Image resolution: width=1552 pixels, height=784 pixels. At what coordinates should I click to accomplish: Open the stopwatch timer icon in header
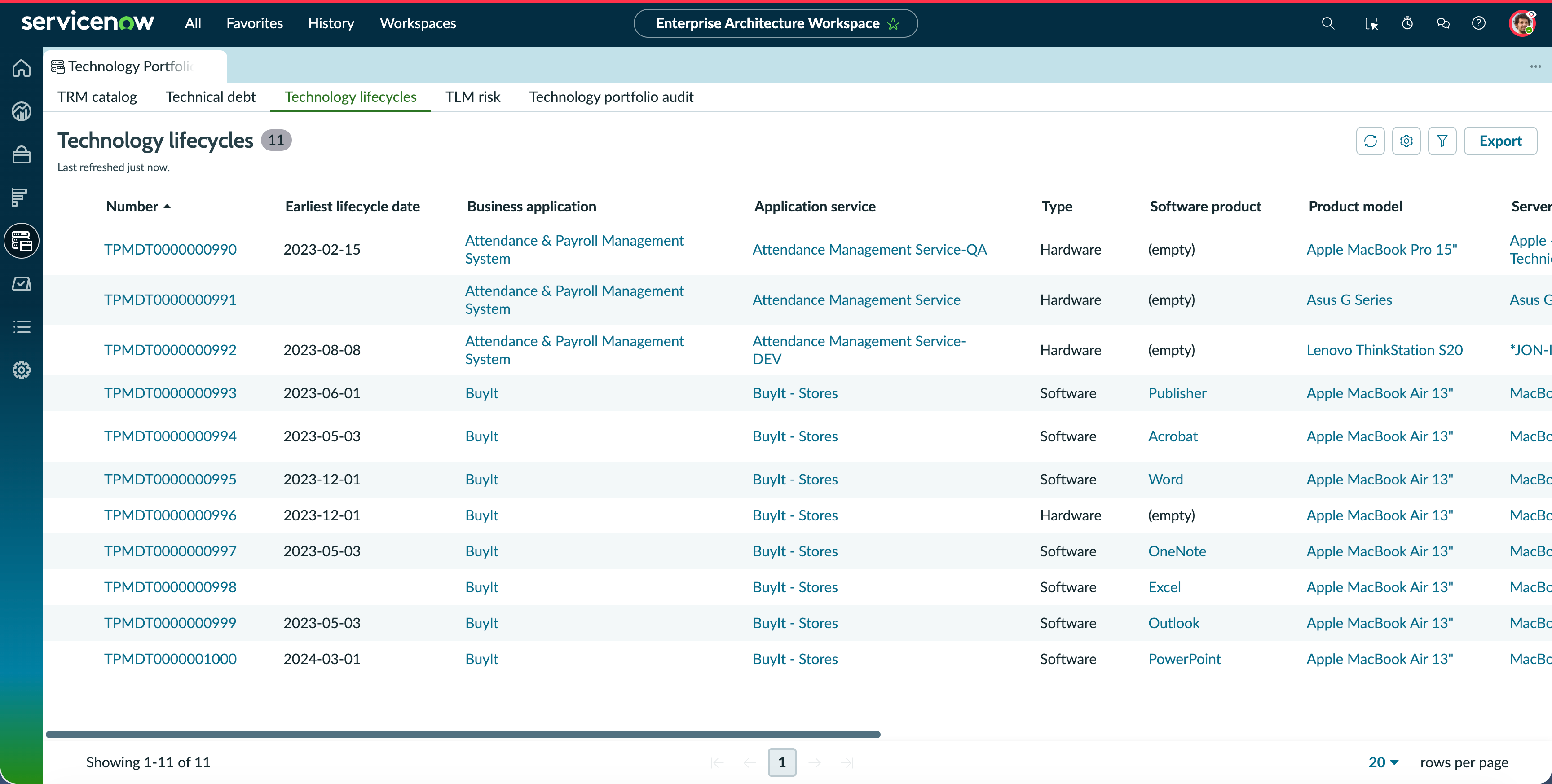coord(1407,23)
